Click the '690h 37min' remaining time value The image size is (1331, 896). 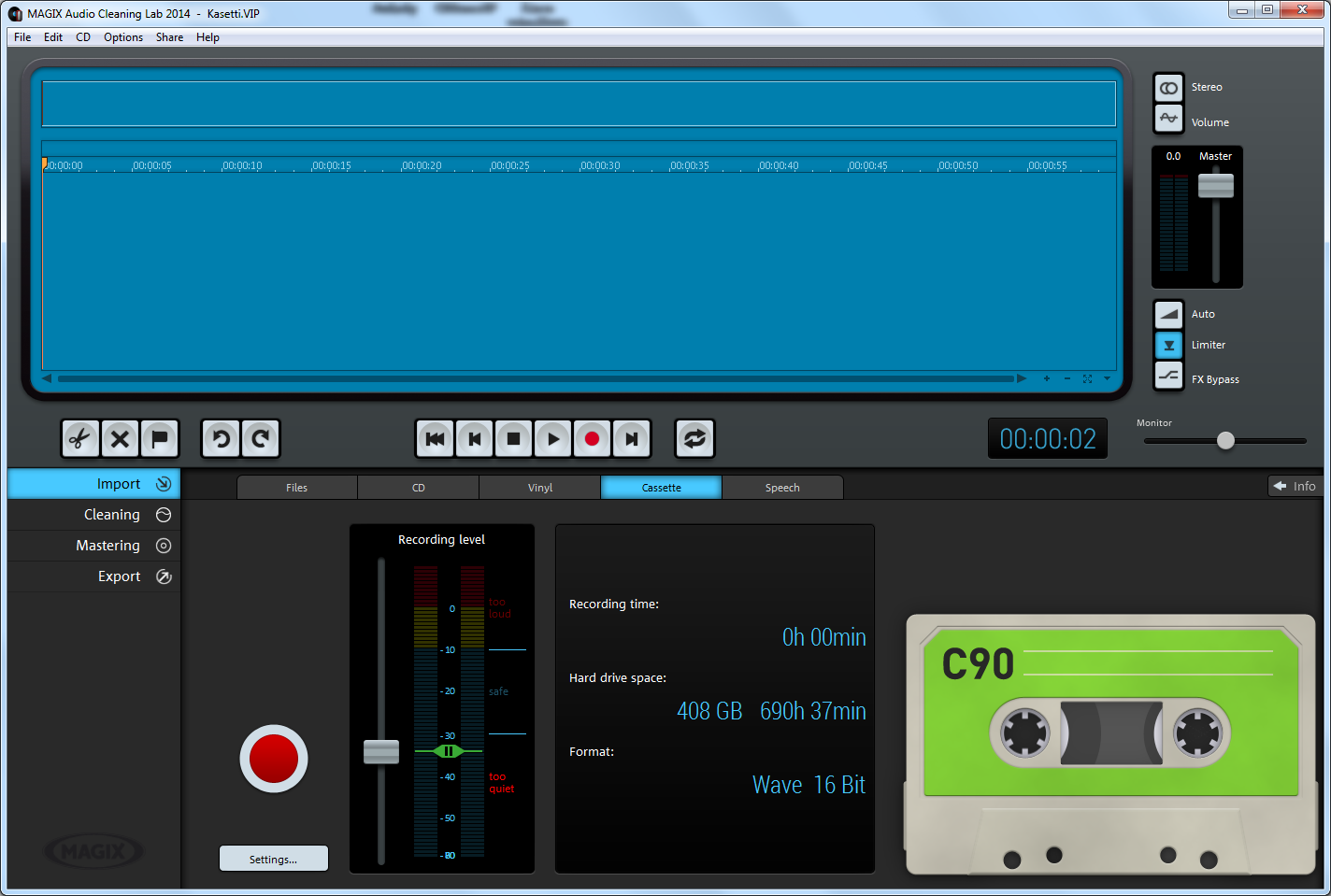(813, 711)
